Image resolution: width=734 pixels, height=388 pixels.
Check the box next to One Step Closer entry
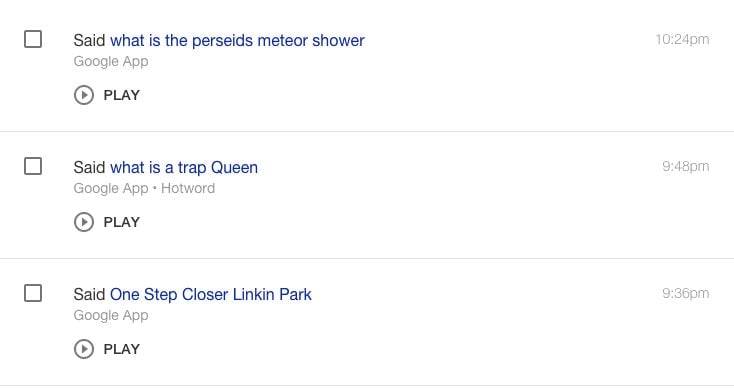33,293
